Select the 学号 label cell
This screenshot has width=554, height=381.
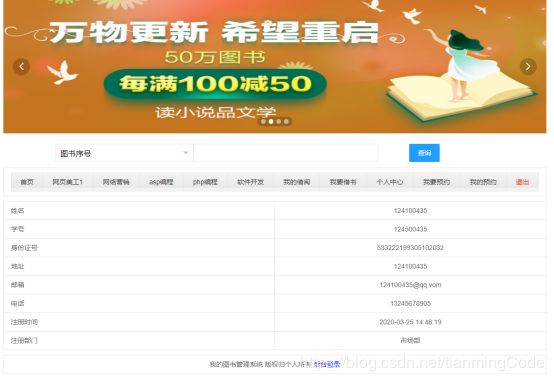click(139, 229)
